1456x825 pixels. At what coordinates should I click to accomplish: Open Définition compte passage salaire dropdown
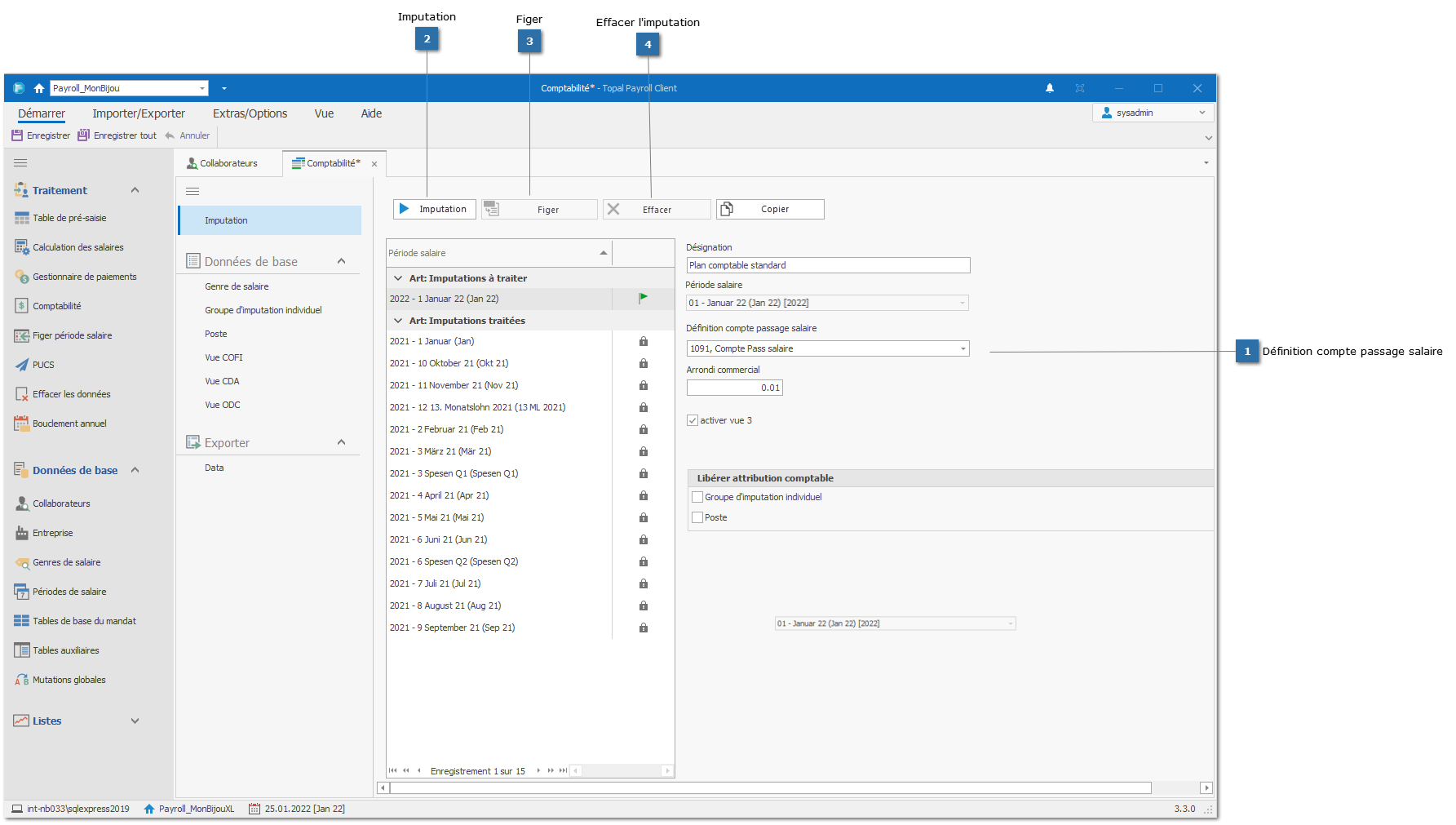963,348
